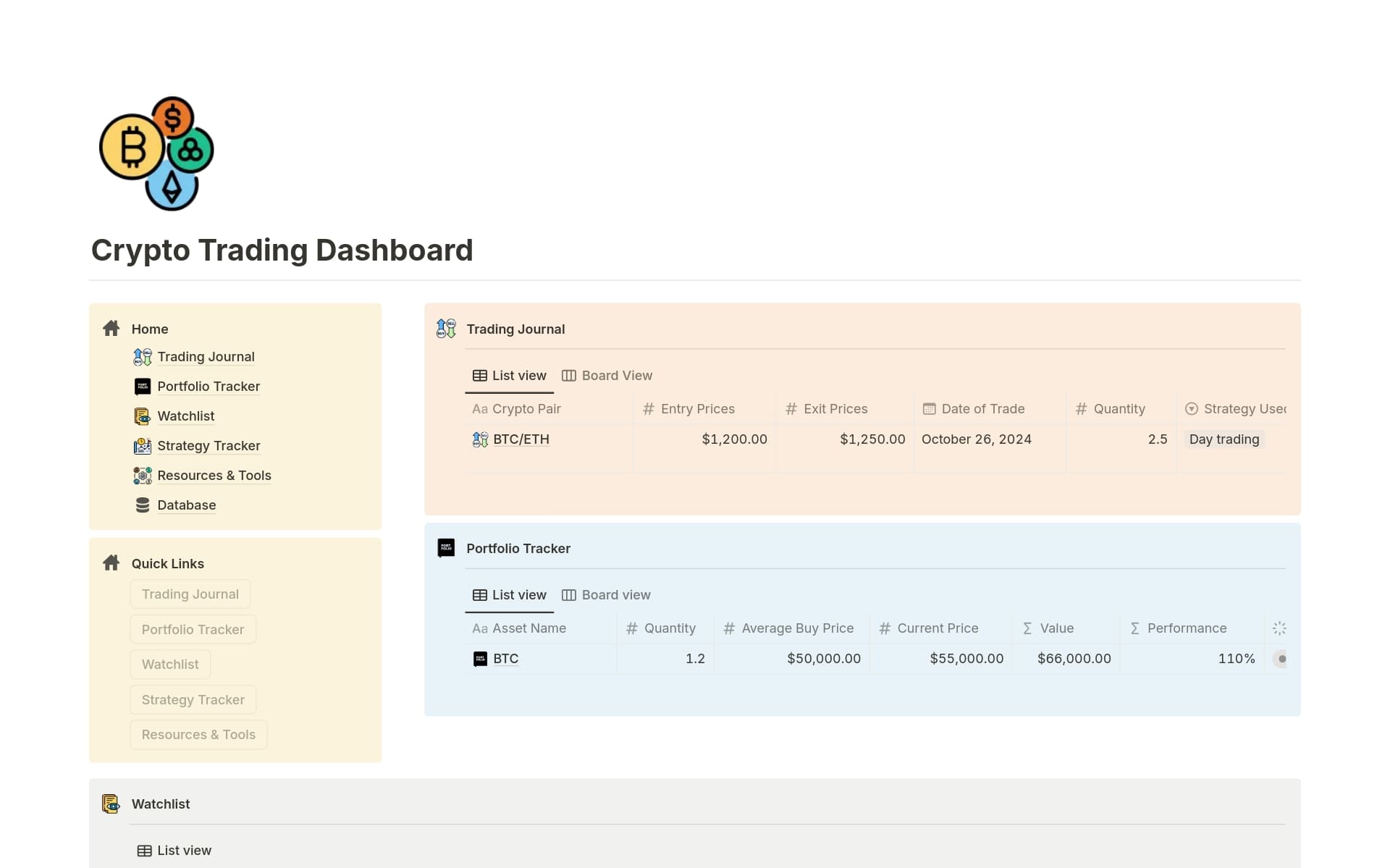Click the Trading Journal buy/sell icon in sidebar

pyautogui.click(x=142, y=357)
